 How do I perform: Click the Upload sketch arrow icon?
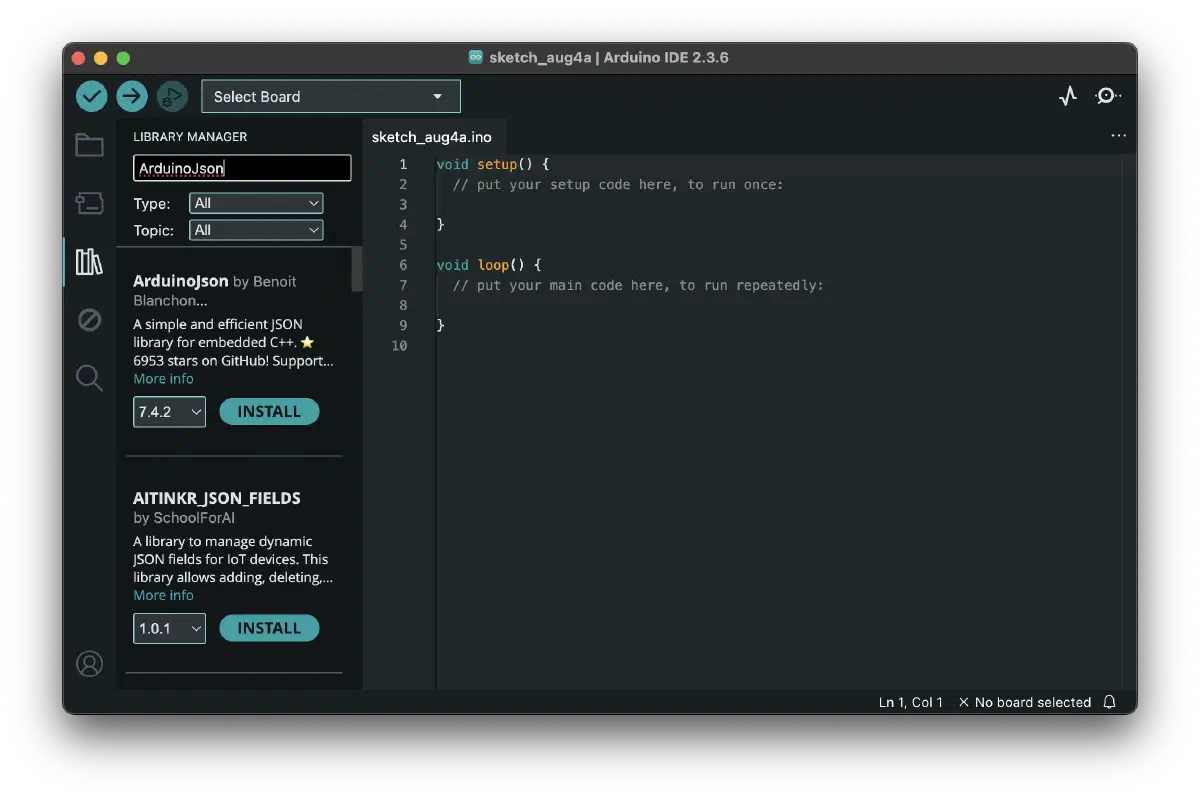tap(131, 96)
